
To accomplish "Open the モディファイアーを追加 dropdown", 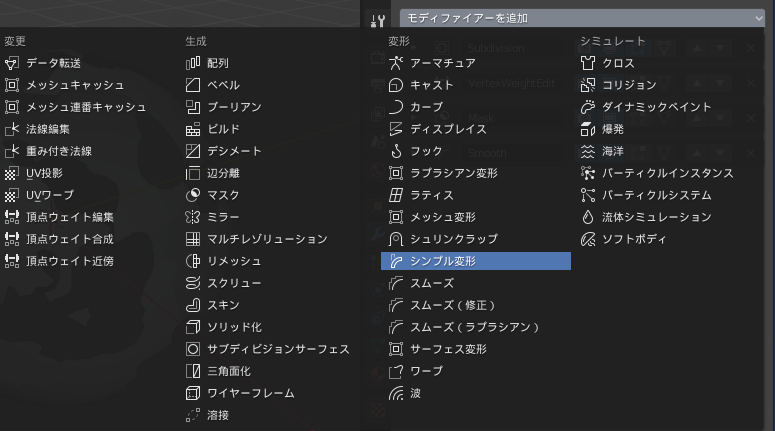I will (582, 18).
